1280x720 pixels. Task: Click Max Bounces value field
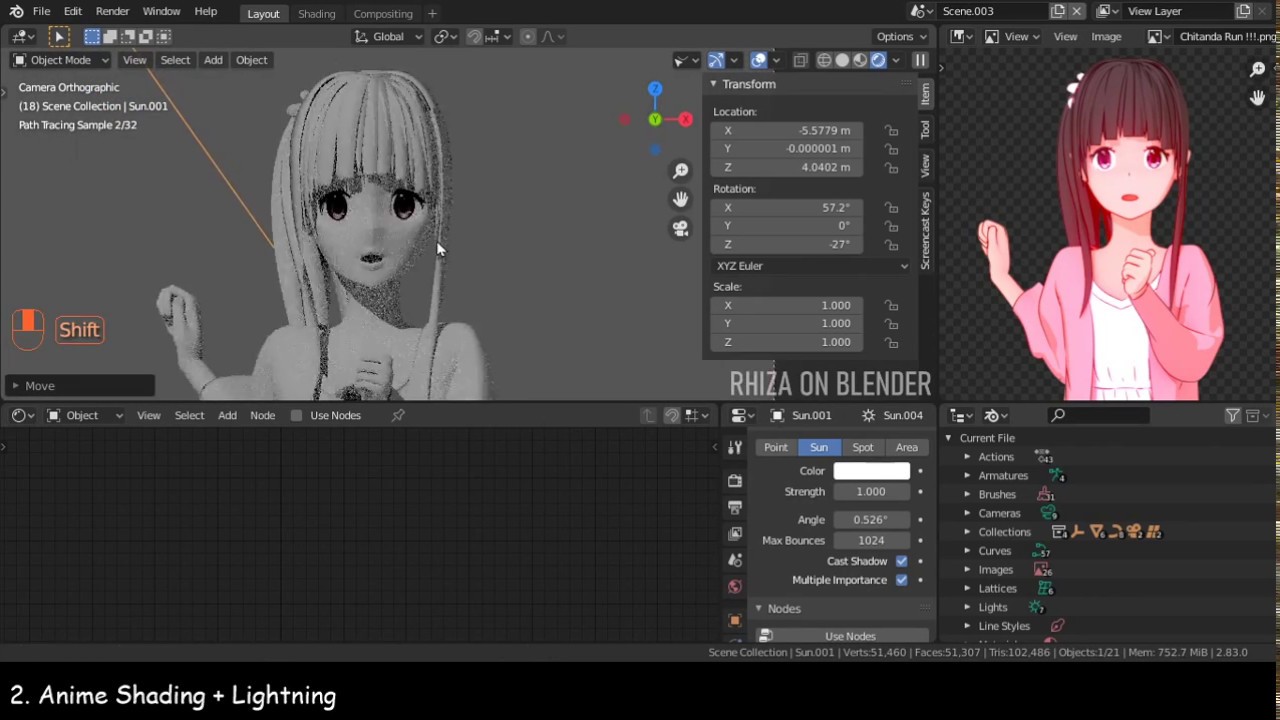pos(871,540)
